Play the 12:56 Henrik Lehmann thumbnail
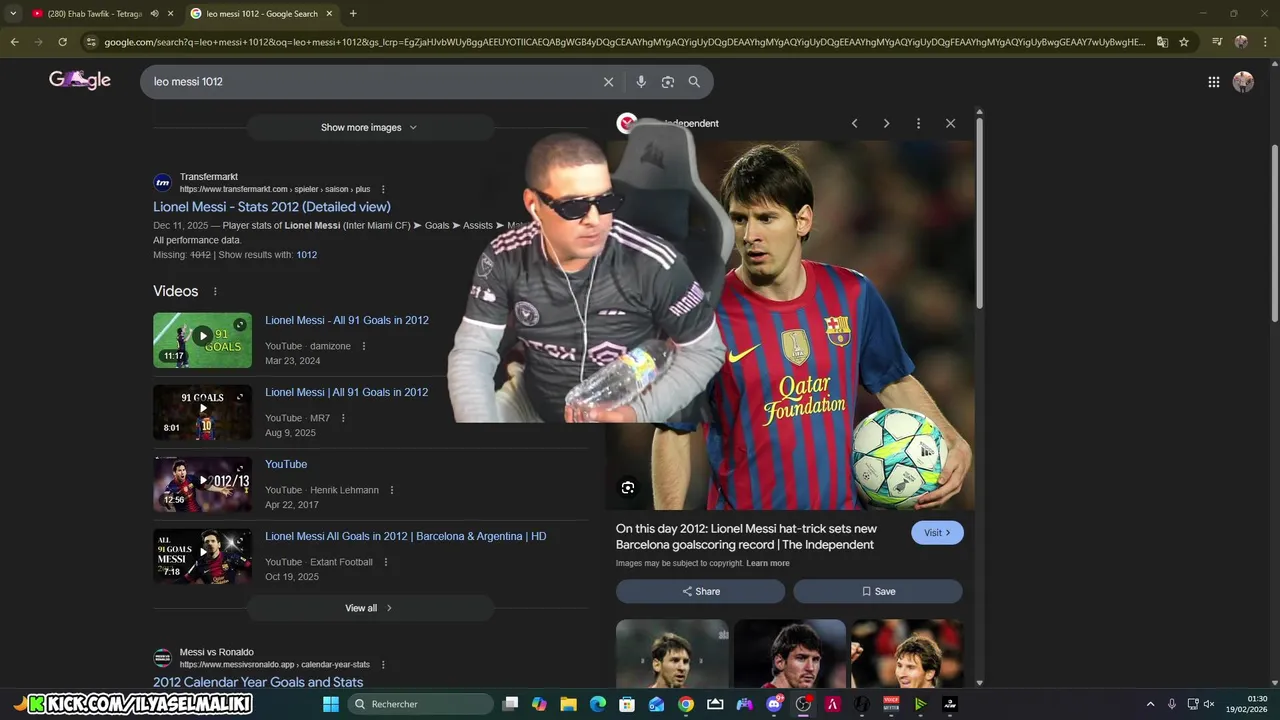The image size is (1280, 720). click(202, 484)
